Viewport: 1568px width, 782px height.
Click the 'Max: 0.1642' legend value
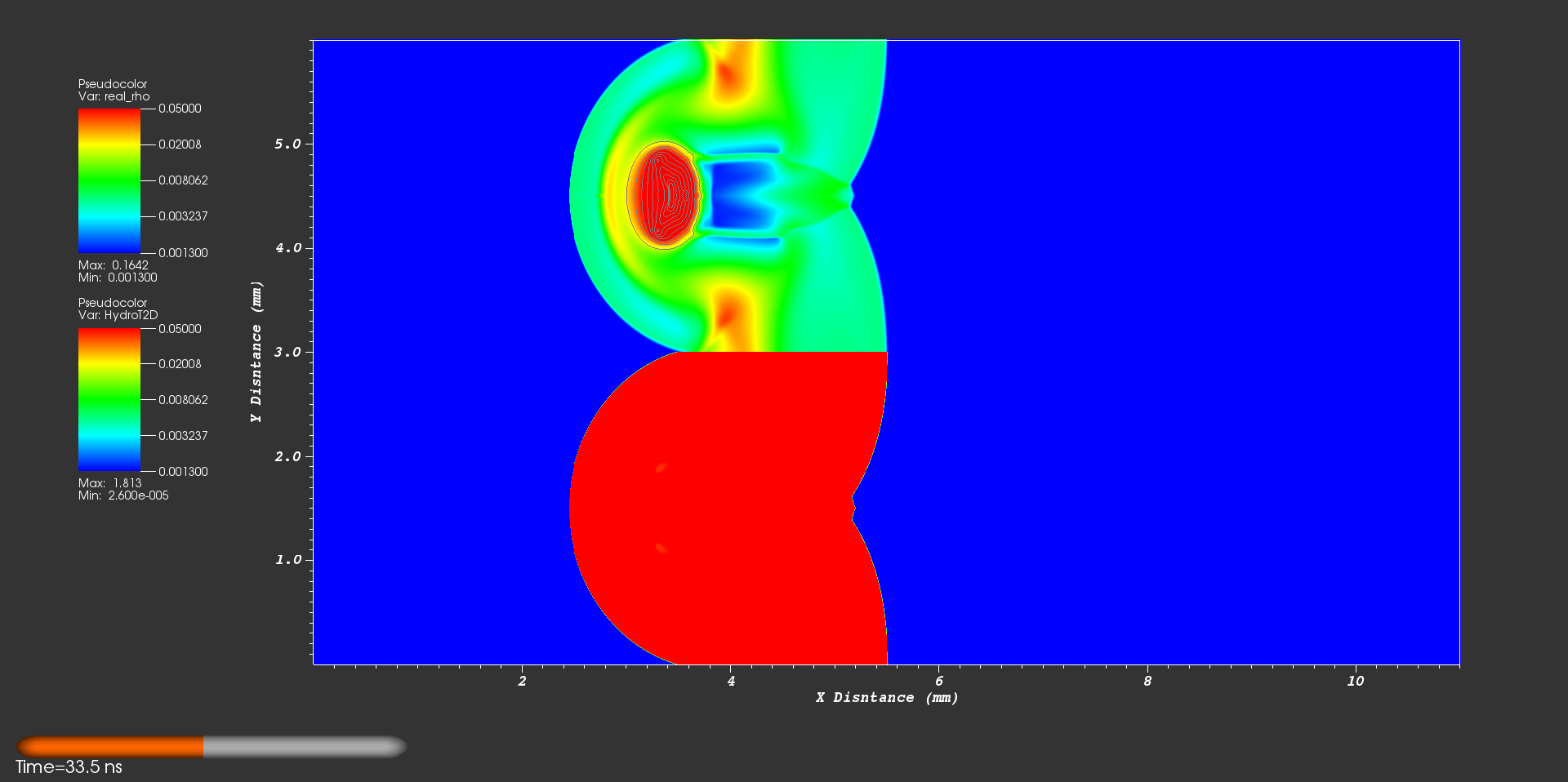(x=113, y=265)
